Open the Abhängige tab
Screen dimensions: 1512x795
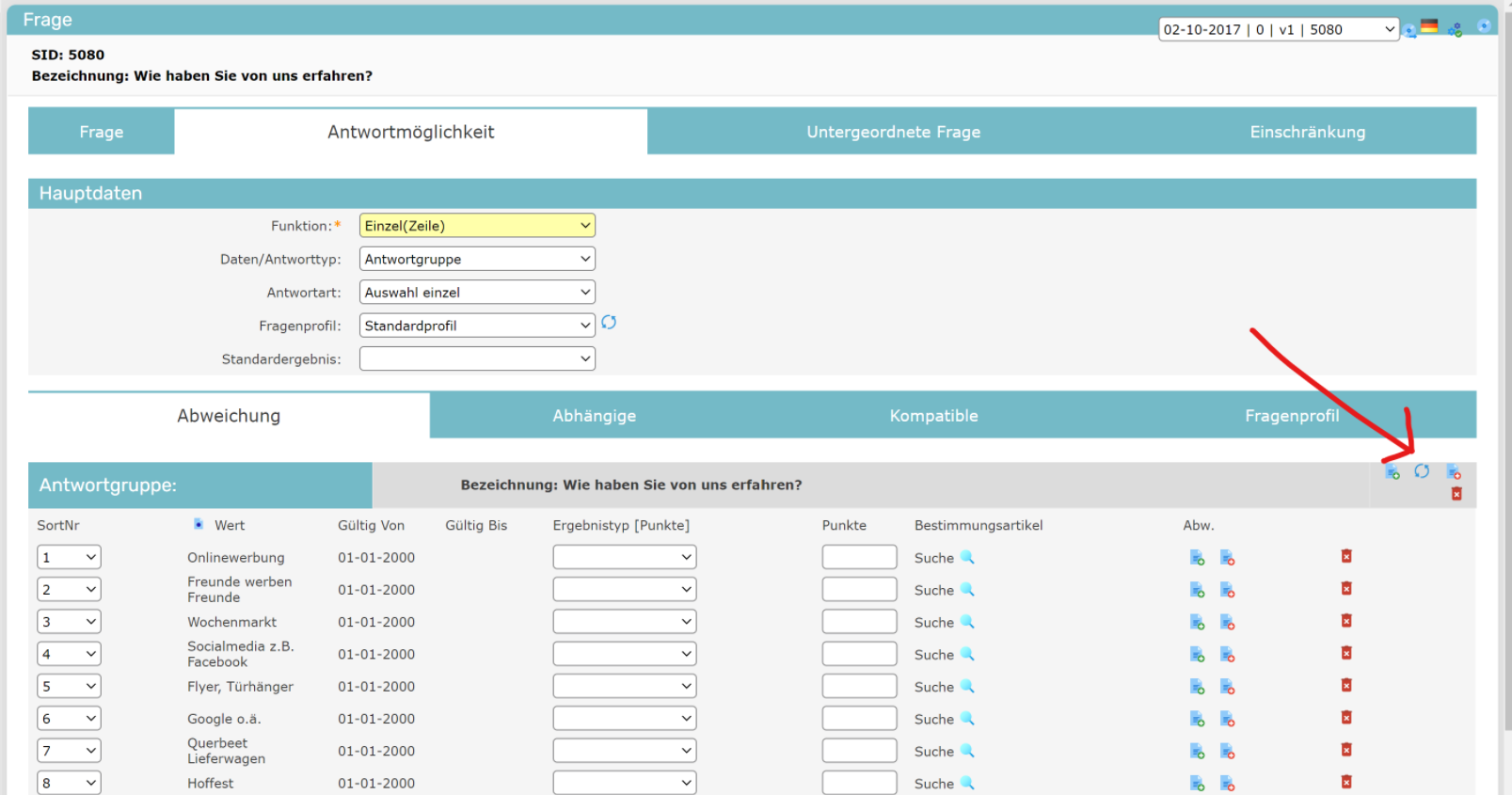[x=594, y=416]
